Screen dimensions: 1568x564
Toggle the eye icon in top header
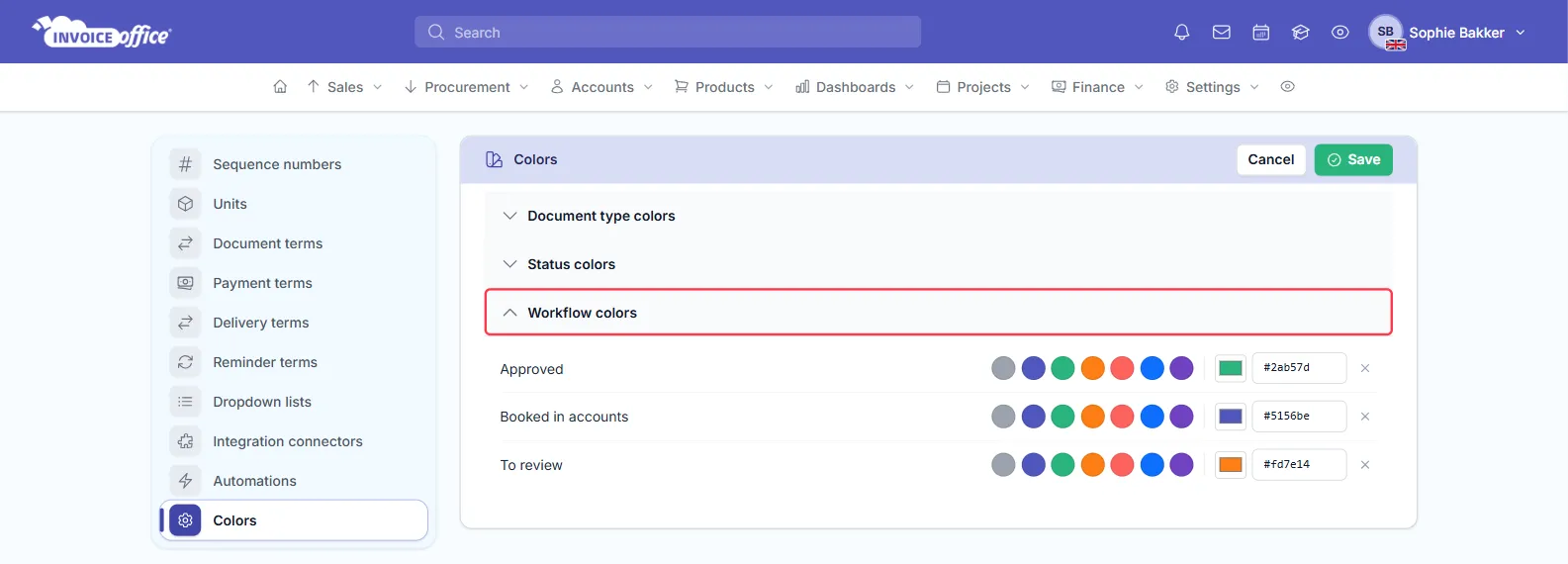(x=1340, y=33)
